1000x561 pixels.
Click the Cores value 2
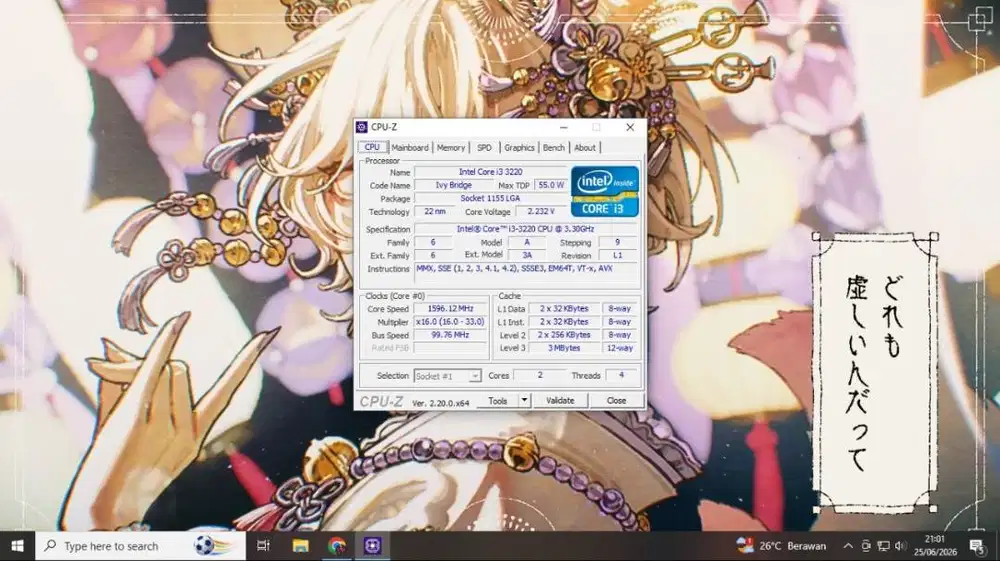[x=540, y=375]
